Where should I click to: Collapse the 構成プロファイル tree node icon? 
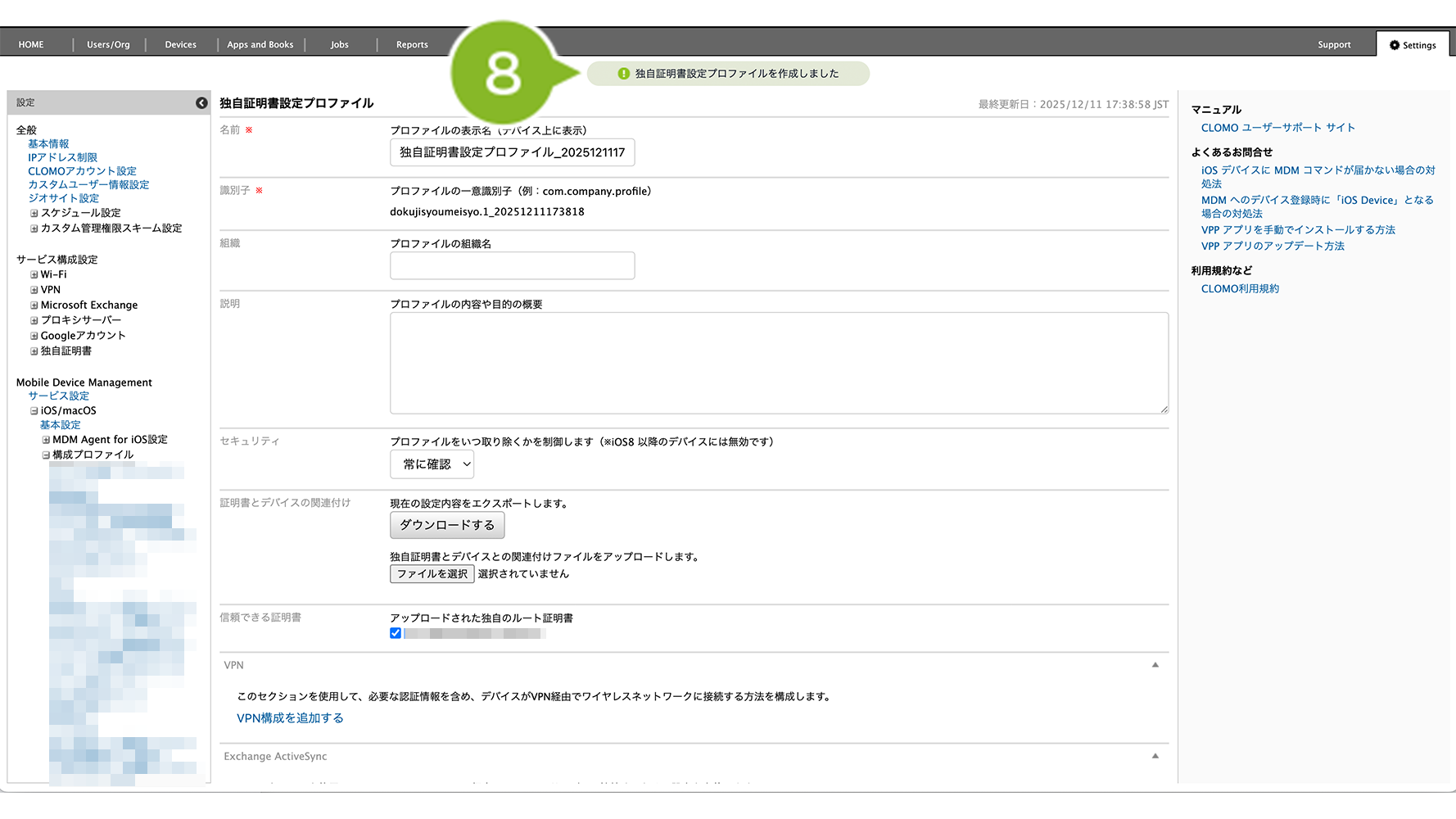[x=46, y=455]
